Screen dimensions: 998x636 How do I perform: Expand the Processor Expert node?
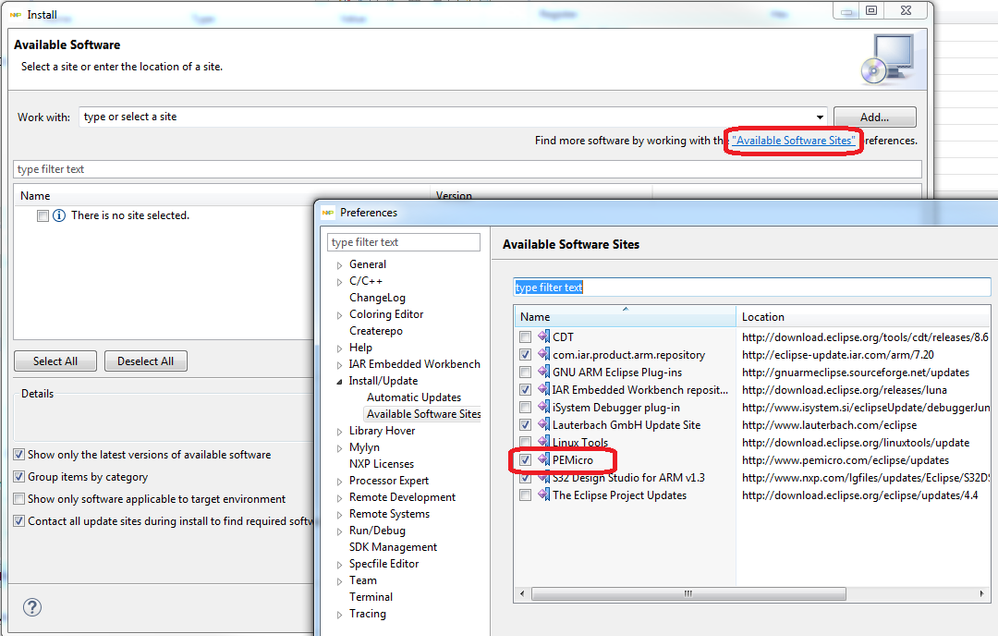tap(339, 481)
